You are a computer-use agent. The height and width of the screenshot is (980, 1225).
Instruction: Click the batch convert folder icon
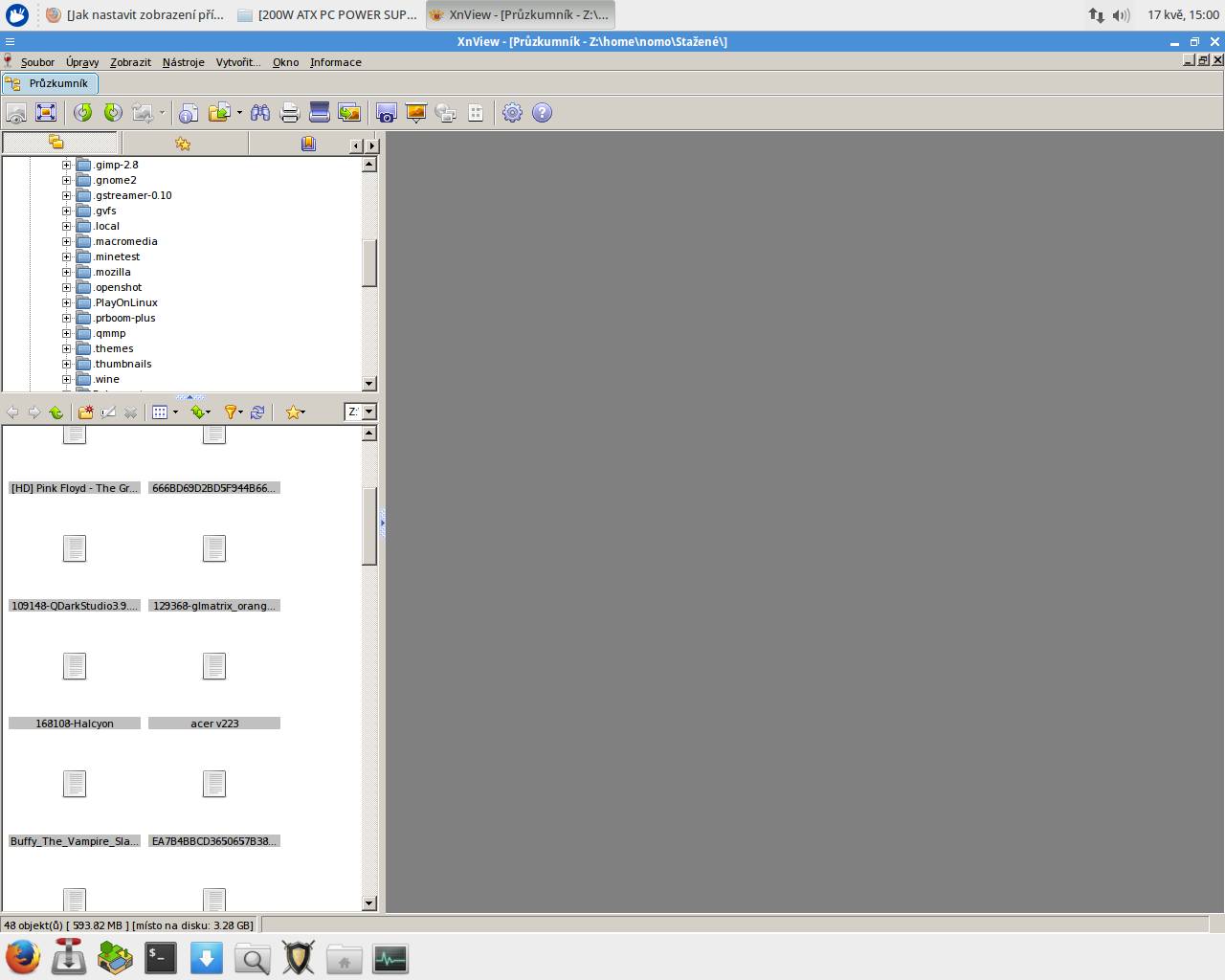click(219, 113)
